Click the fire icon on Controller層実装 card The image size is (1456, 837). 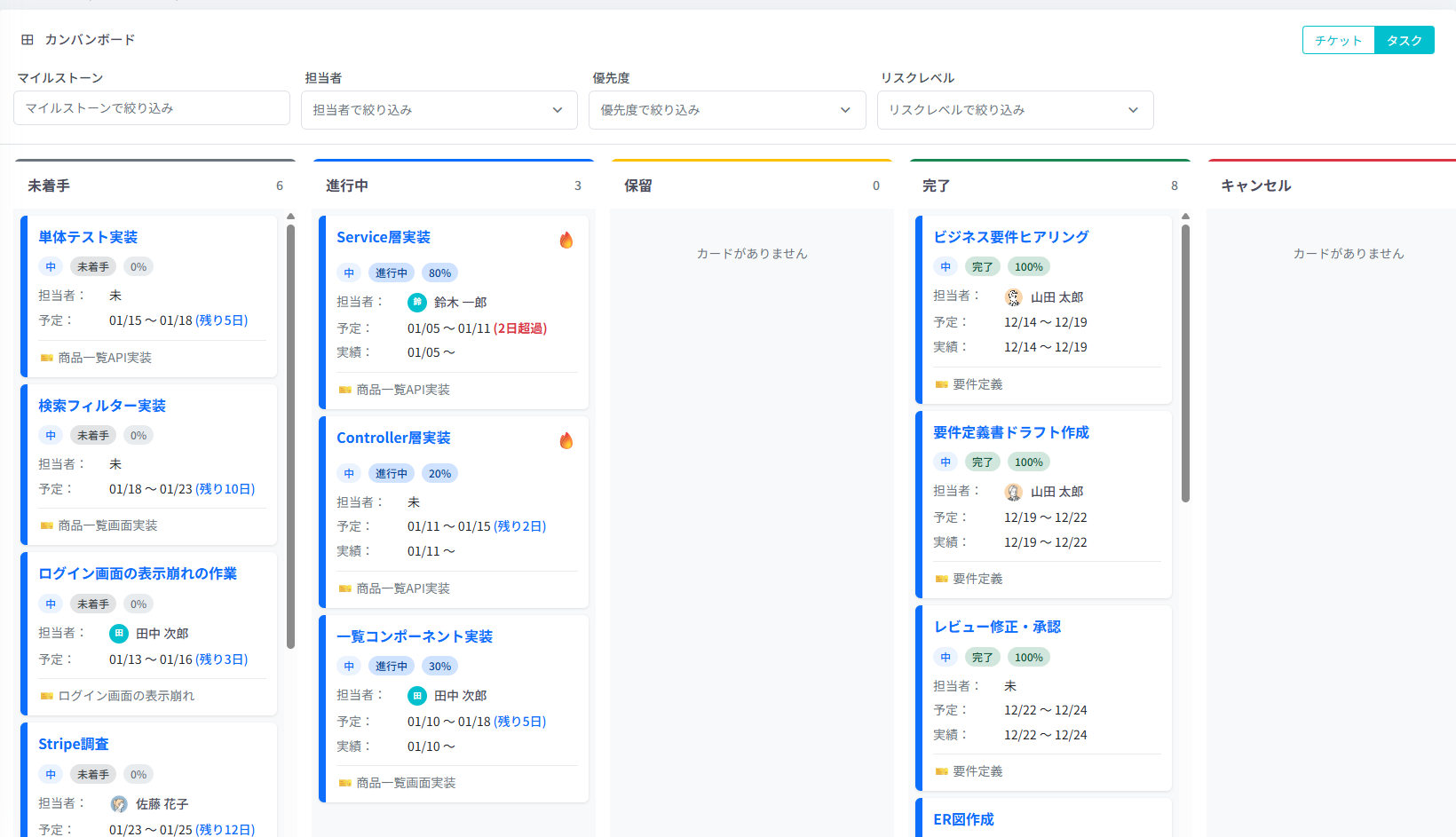click(566, 440)
